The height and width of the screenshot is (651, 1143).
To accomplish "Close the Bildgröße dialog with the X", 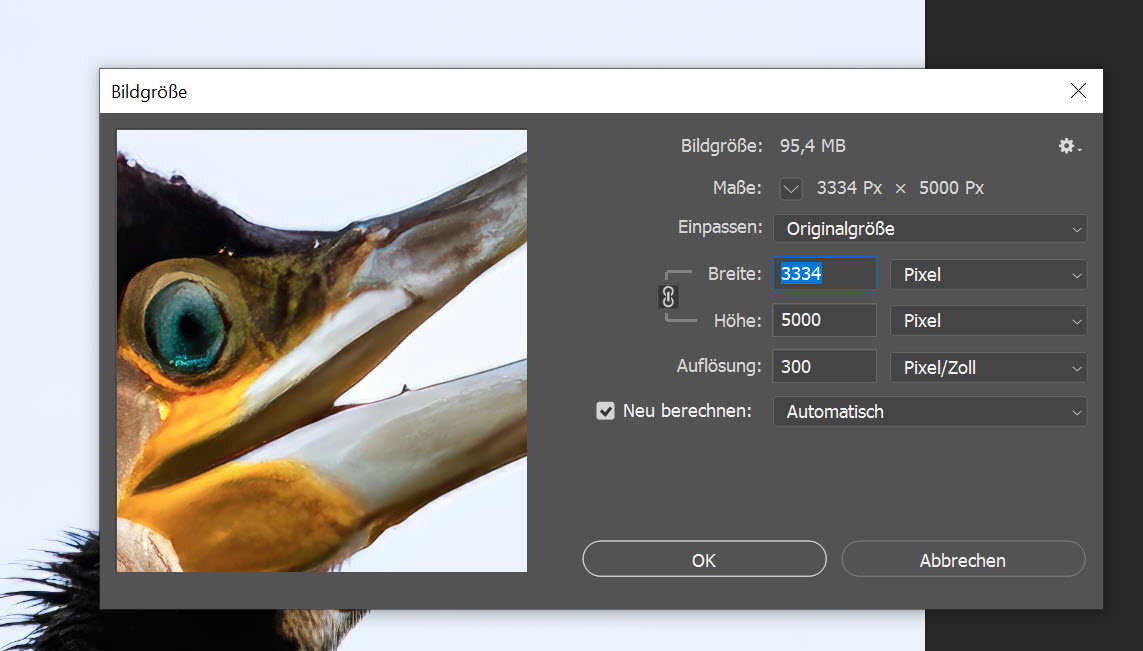I will pyautogui.click(x=1078, y=90).
